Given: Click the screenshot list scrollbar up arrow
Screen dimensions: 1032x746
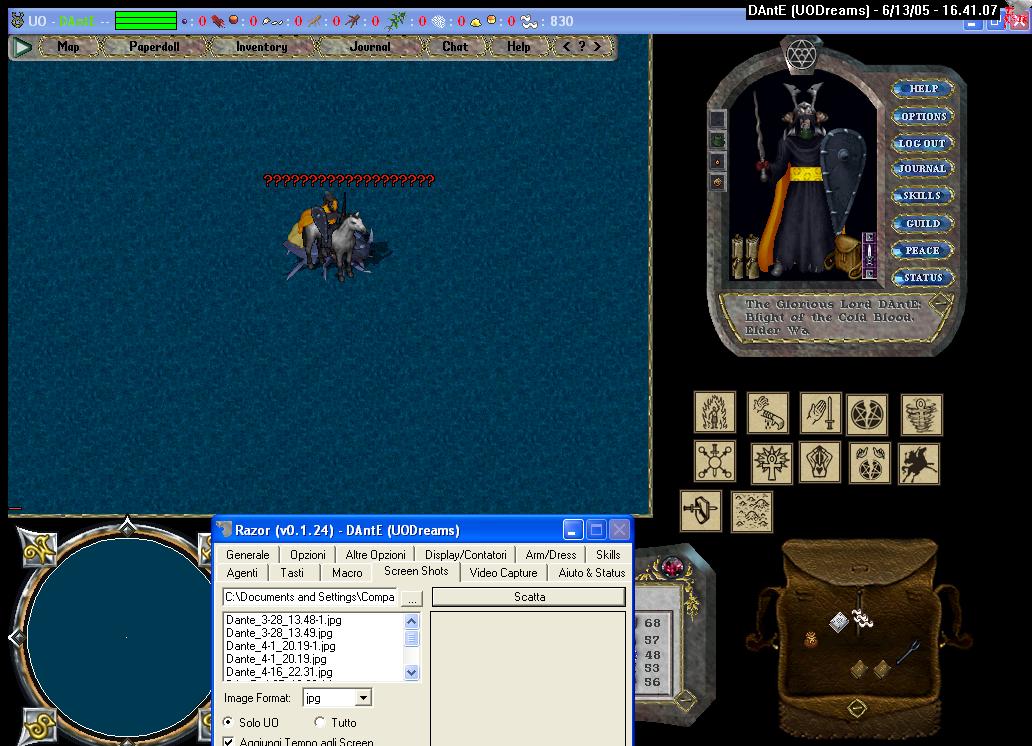Looking at the screenshot, I should [411, 621].
